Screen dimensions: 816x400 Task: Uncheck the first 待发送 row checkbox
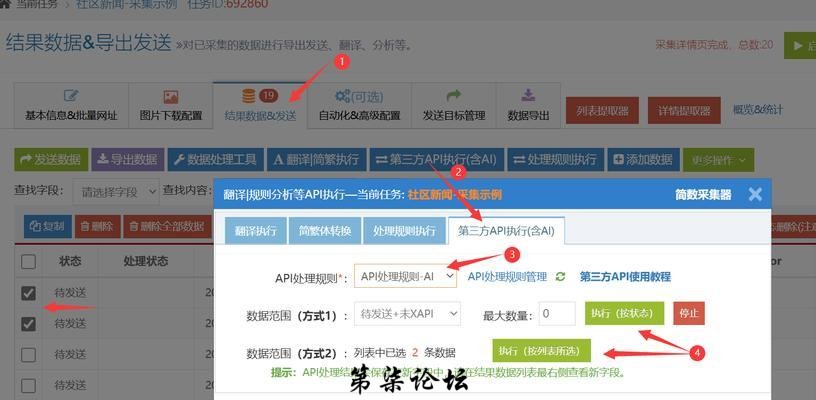29,293
